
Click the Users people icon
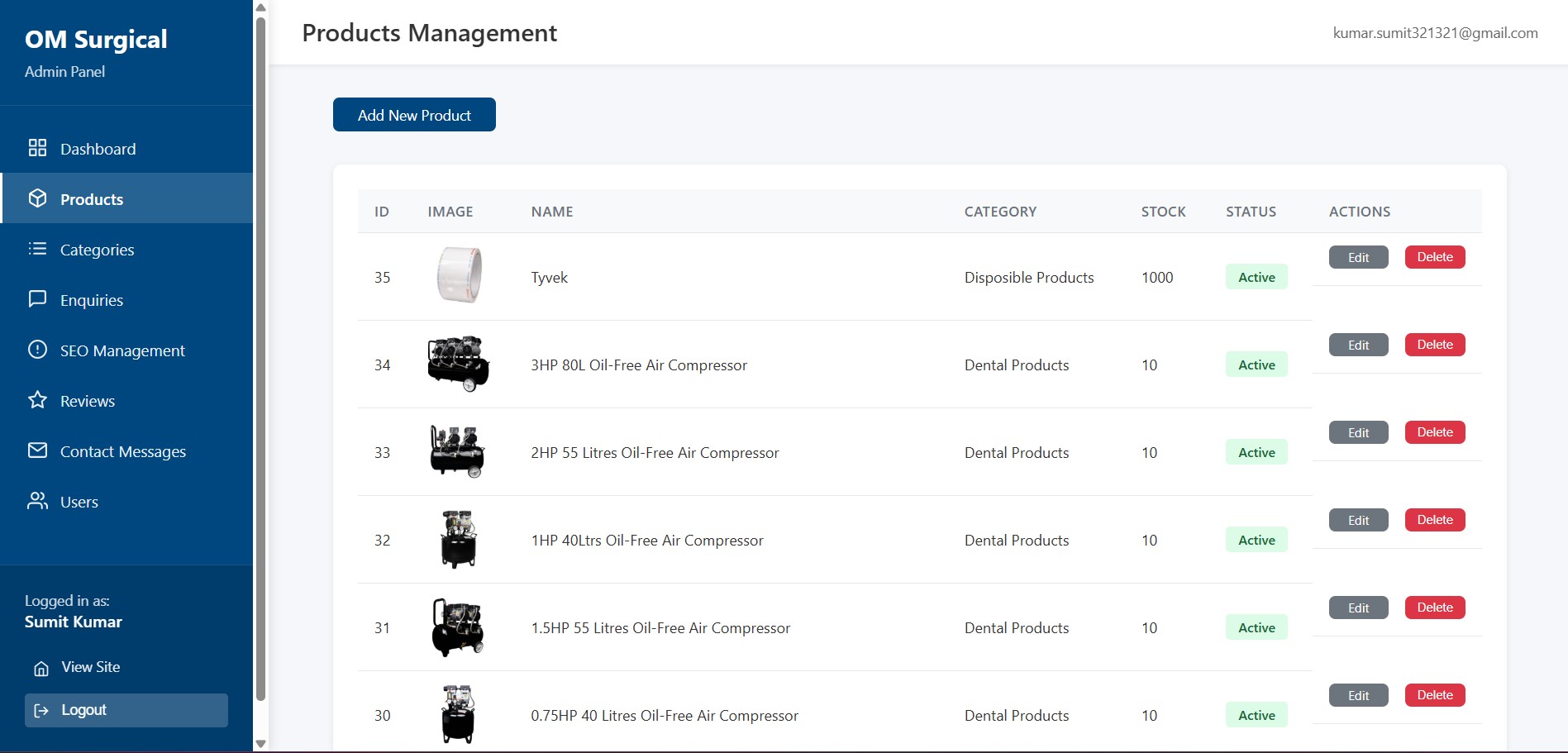pos(37,501)
